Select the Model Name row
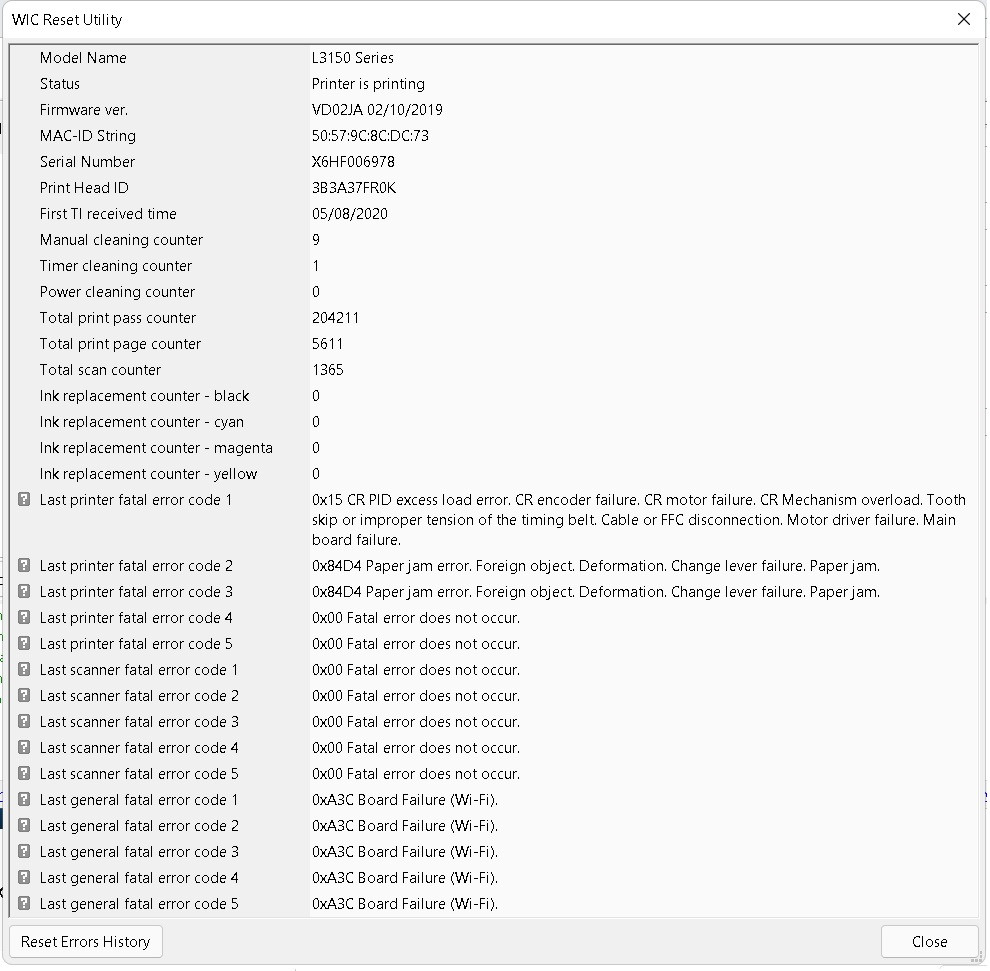 [x=494, y=58]
